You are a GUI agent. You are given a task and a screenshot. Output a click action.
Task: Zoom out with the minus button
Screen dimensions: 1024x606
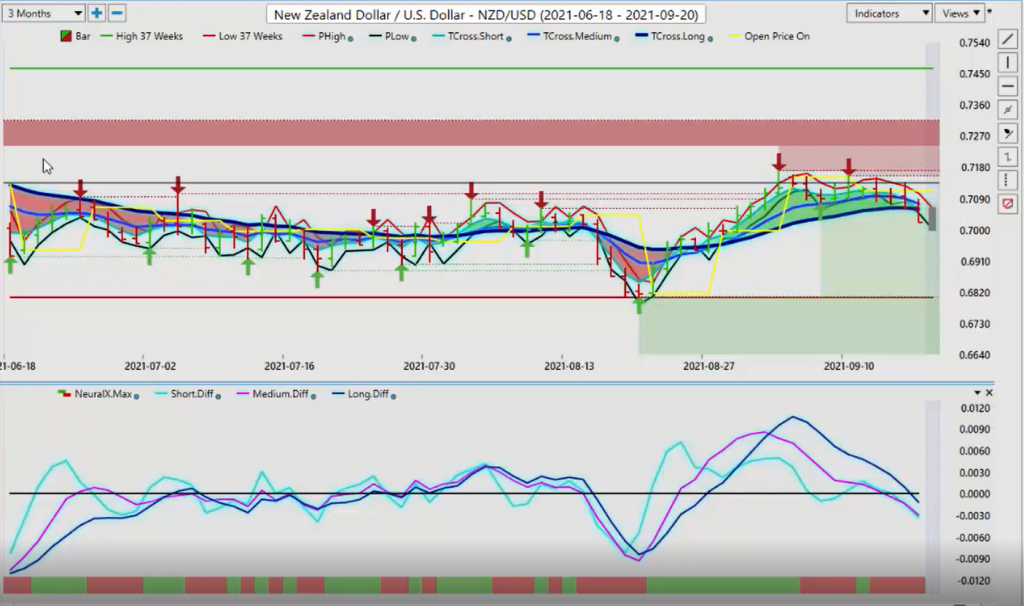[116, 13]
